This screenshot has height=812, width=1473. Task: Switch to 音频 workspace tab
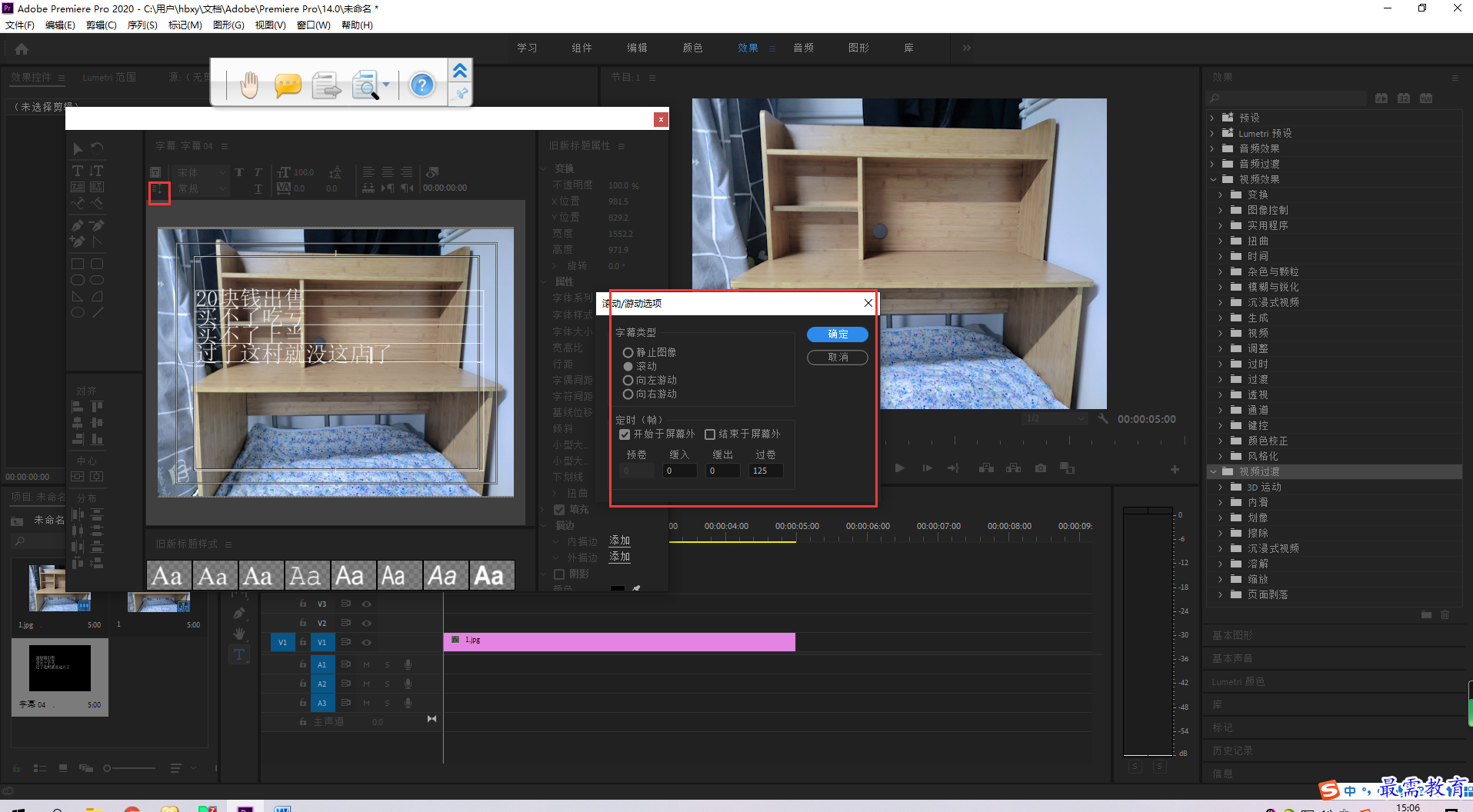pyautogui.click(x=803, y=48)
